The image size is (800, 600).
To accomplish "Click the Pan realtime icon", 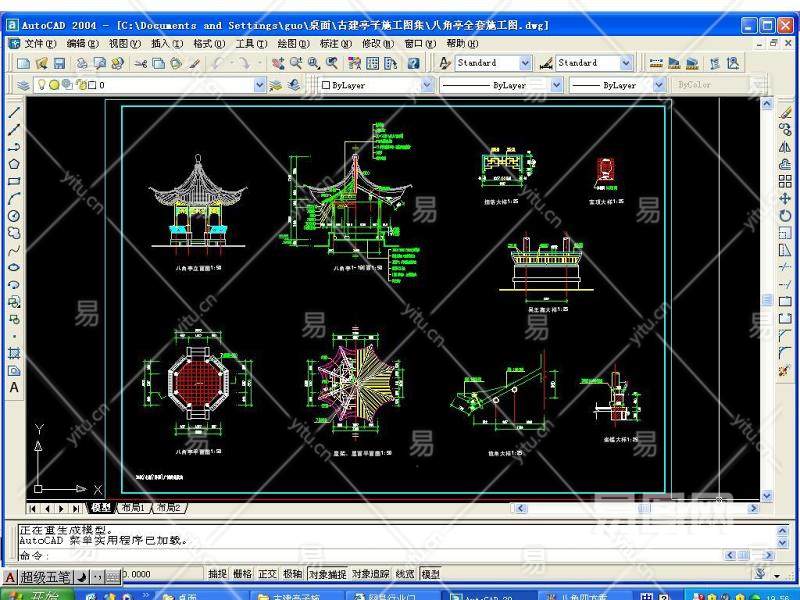I will (278, 63).
